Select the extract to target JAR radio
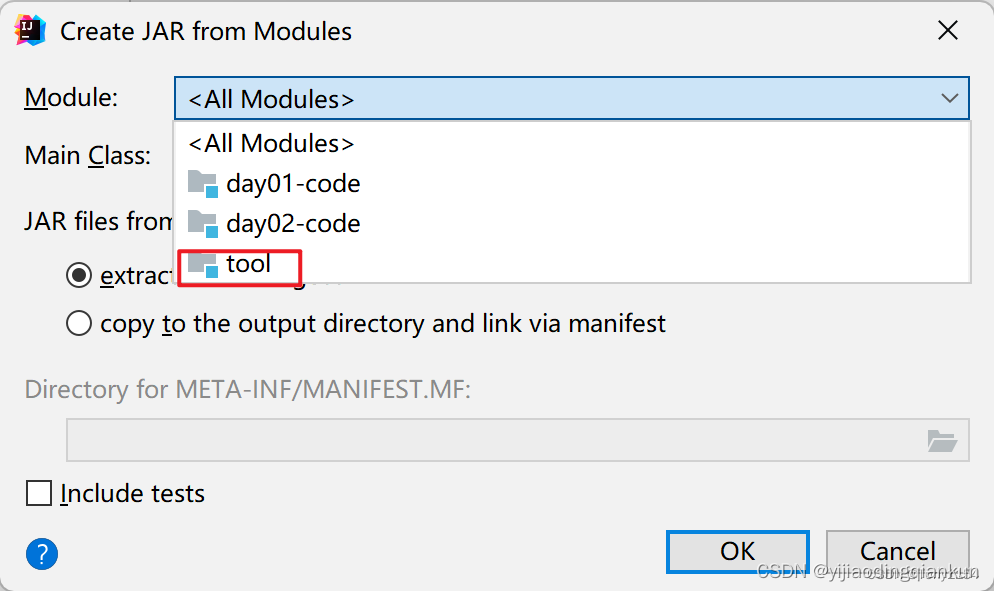This screenshot has height=591, width=994. click(x=79, y=275)
